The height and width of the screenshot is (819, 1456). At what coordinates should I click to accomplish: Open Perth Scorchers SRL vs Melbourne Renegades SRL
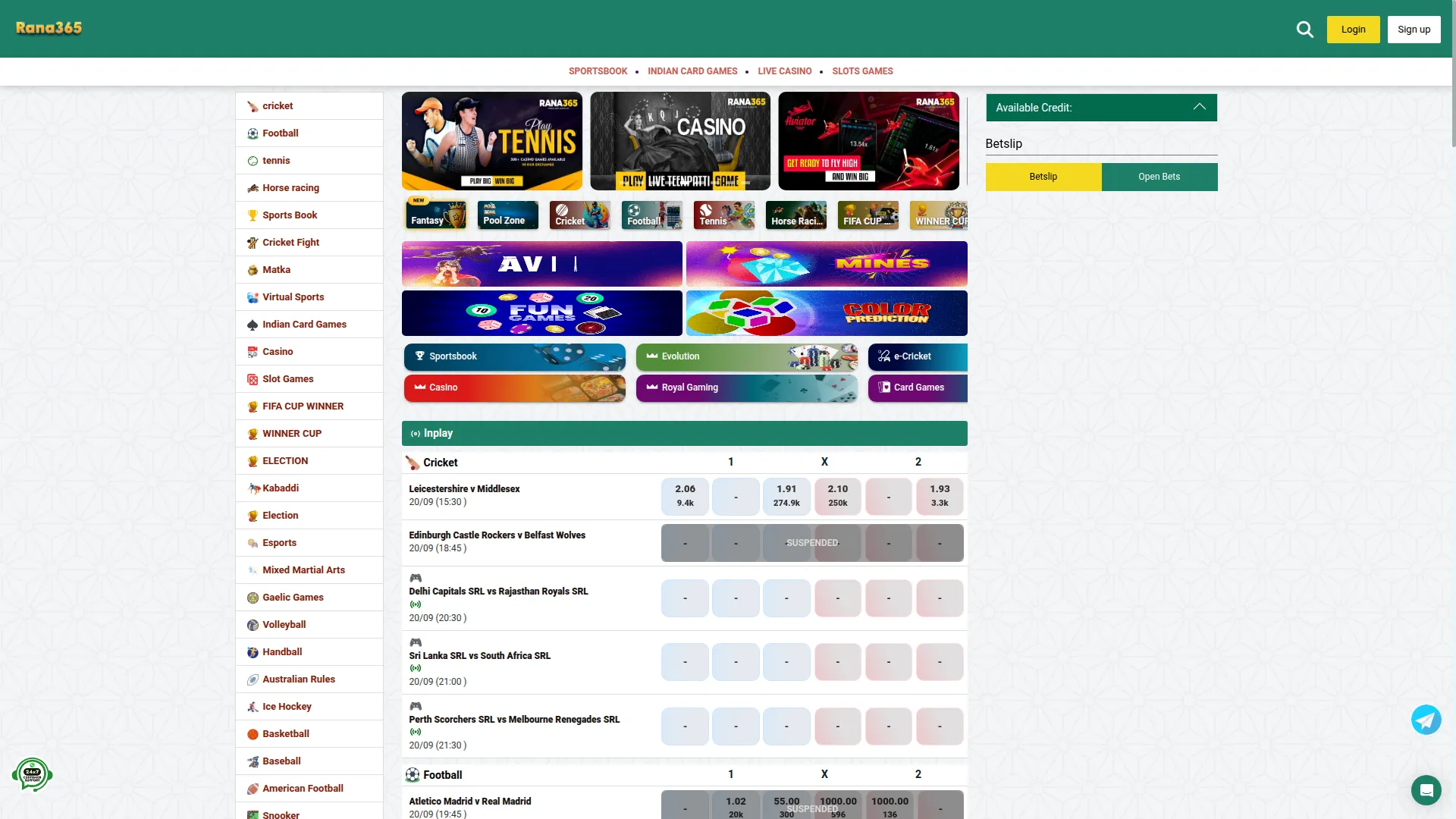(514, 720)
